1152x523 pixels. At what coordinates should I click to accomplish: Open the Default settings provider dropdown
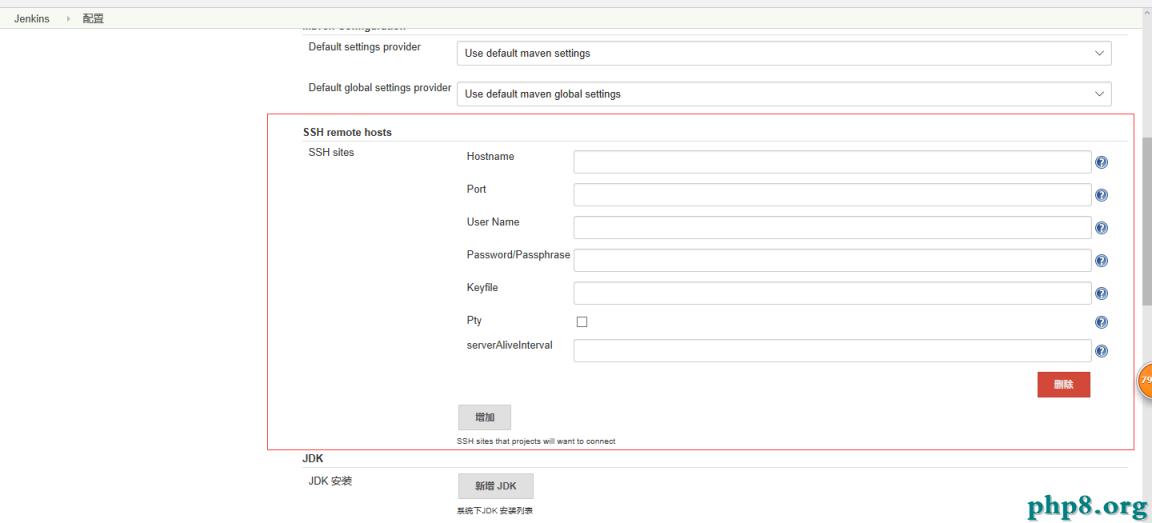point(784,53)
